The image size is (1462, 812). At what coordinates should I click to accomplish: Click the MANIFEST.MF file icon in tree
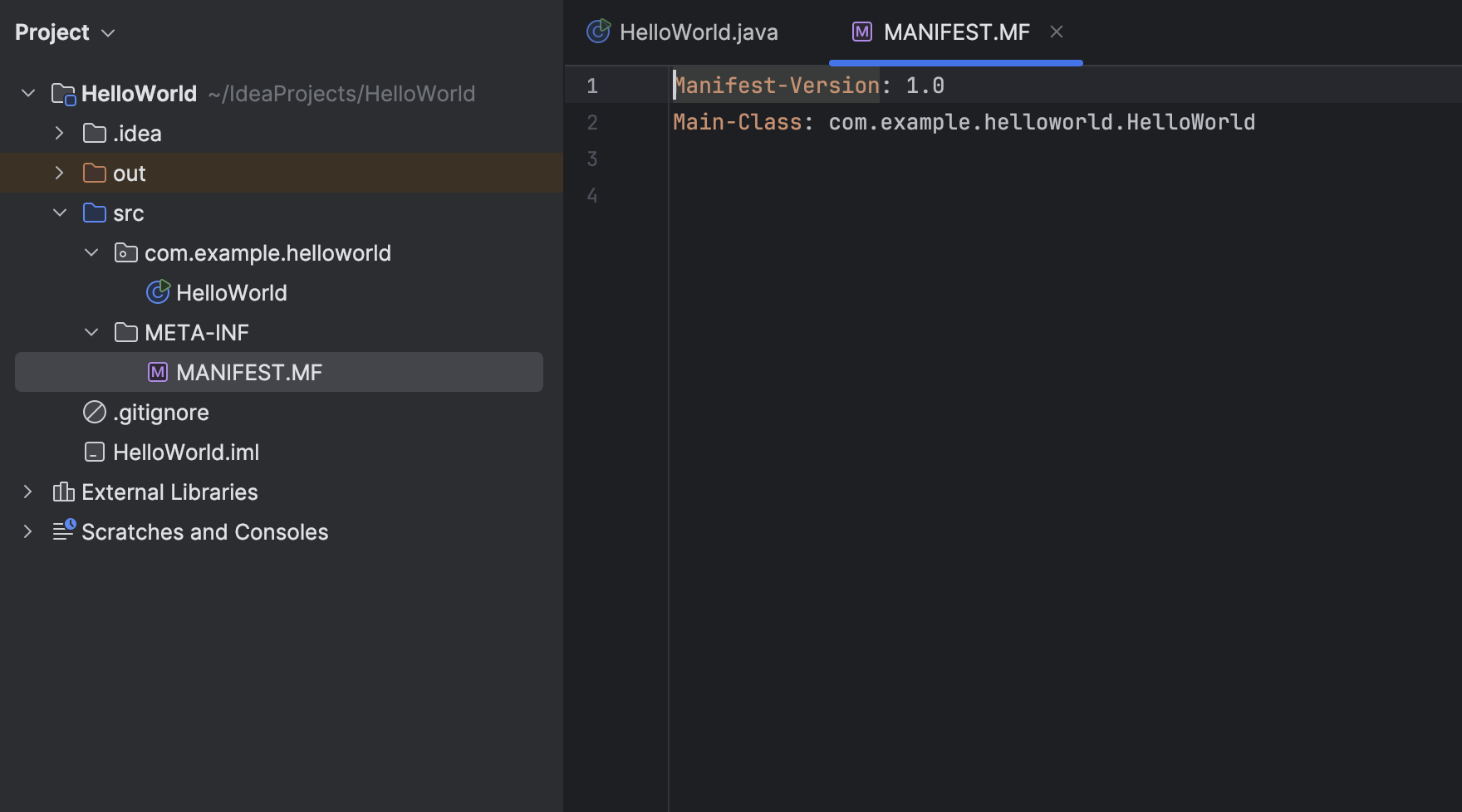point(158,372)
